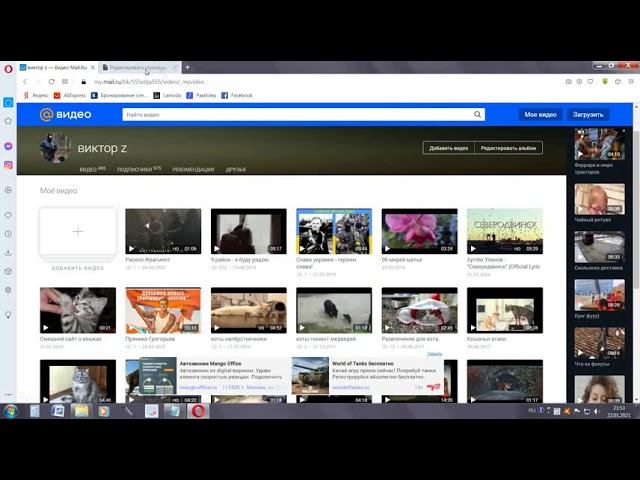The width and height of the screenshot is (640, 480).
Task: Open the folder icon in the taskbar
Action: (x=81, y=411)
